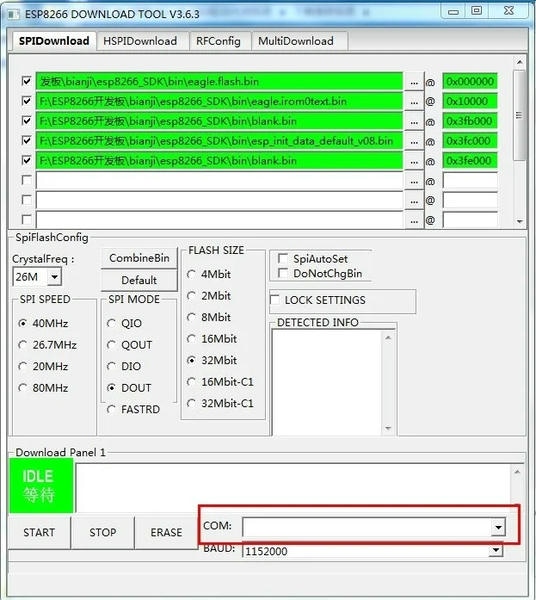
Task: Select 80MHz SPI speed
Action: (23, 388)
